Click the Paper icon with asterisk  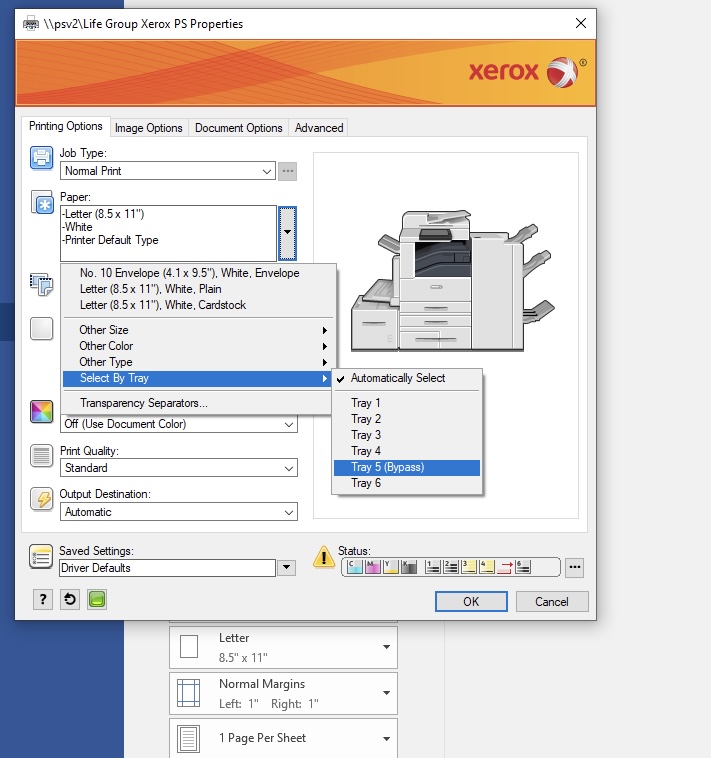[41, 203]
